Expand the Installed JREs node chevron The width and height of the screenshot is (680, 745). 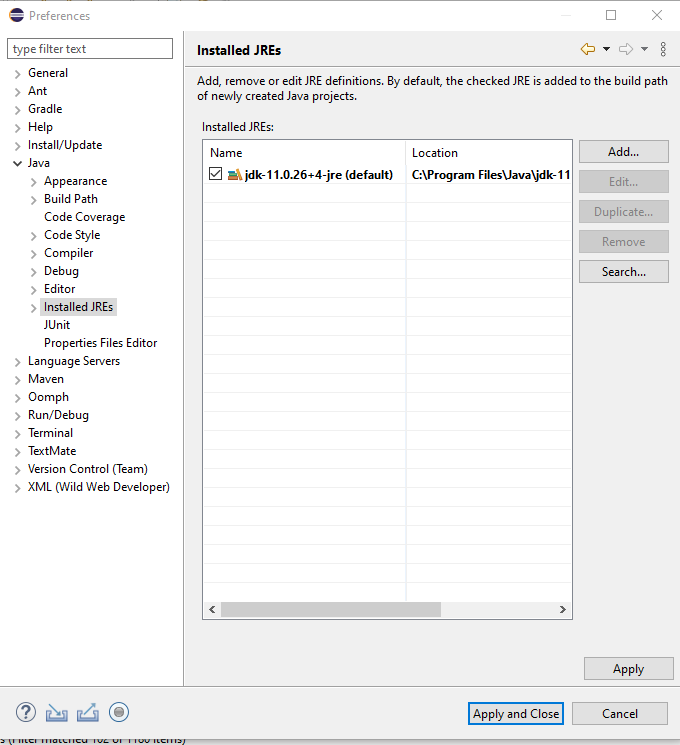tap(33, 308)
